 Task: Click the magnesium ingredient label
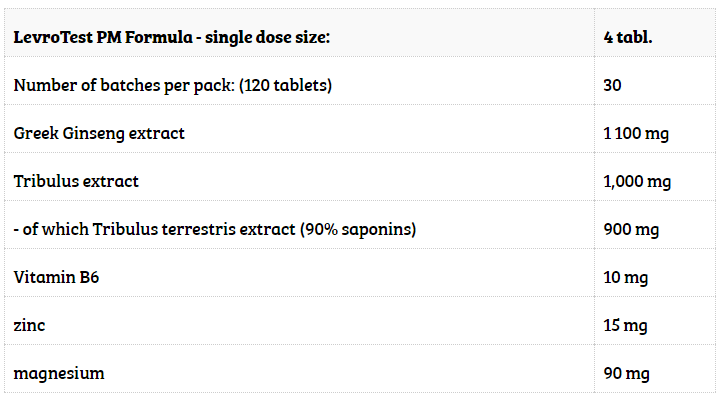(x=59, y=373)
